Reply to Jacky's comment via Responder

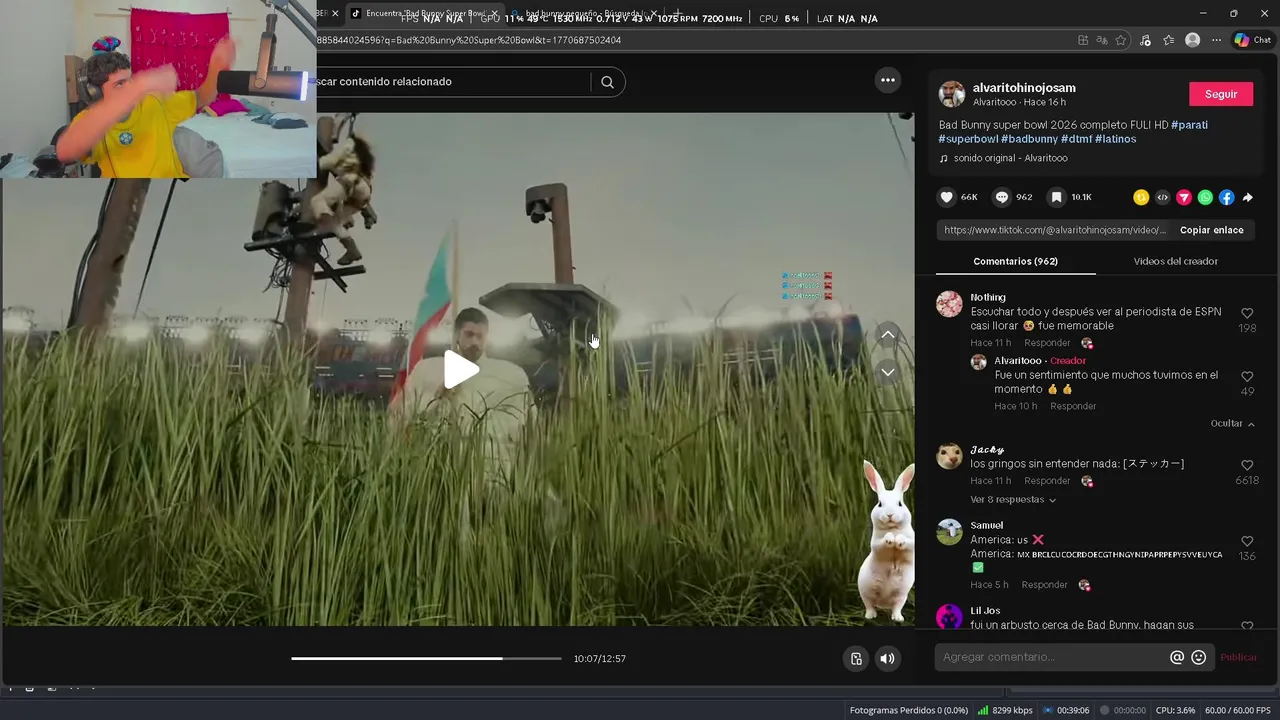tap(1047, 481)
